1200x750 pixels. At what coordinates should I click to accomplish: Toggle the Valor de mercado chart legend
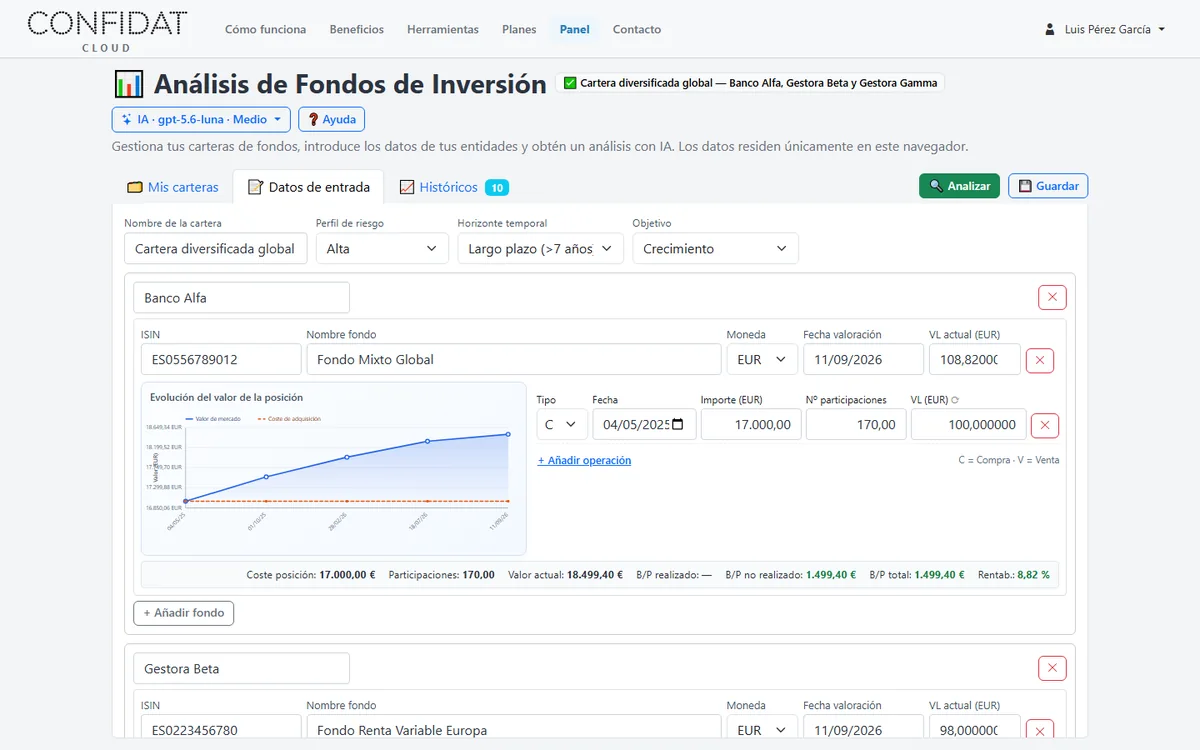(x=213, y=418)
